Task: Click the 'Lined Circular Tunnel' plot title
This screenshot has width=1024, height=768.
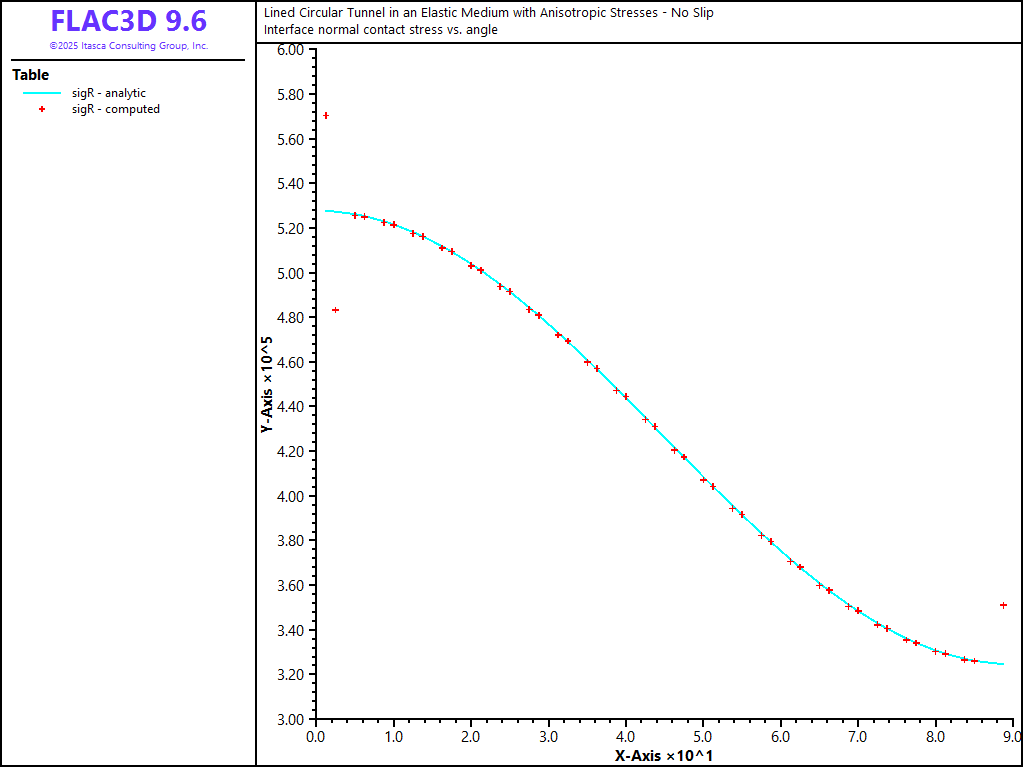Action: coord(488,13)
